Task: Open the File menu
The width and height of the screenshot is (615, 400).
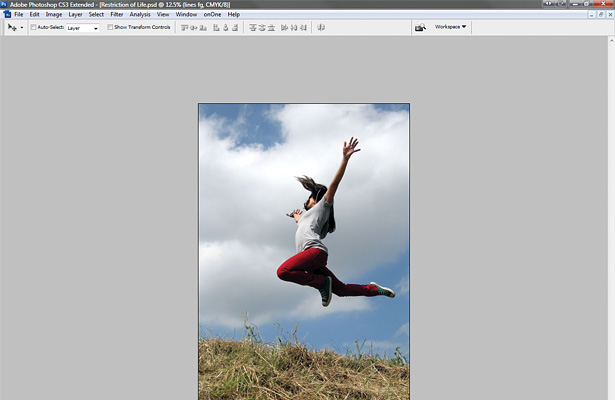Action: pyautogui.click(x=18, y=15)
